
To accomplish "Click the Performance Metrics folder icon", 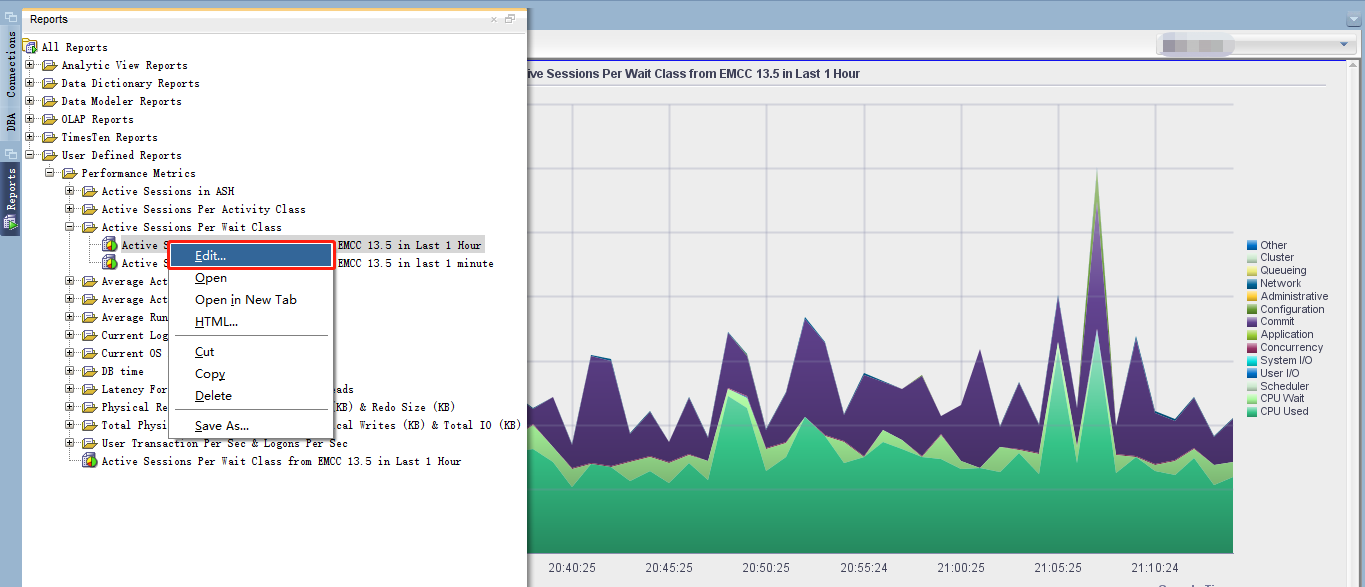I will click(x=69, y=173).
